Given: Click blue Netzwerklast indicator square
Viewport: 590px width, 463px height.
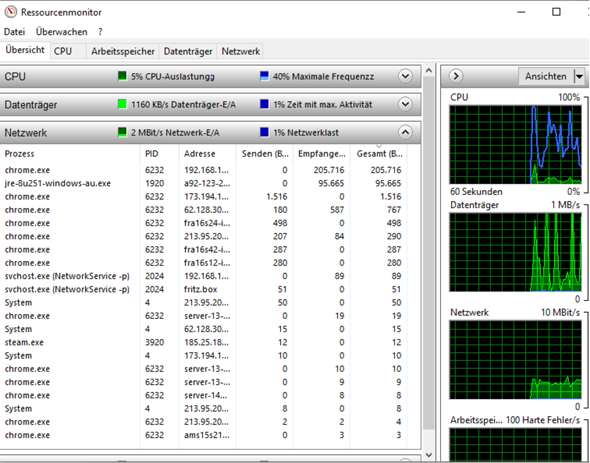Looking at the screenshot, I should [x=264, y=132].
